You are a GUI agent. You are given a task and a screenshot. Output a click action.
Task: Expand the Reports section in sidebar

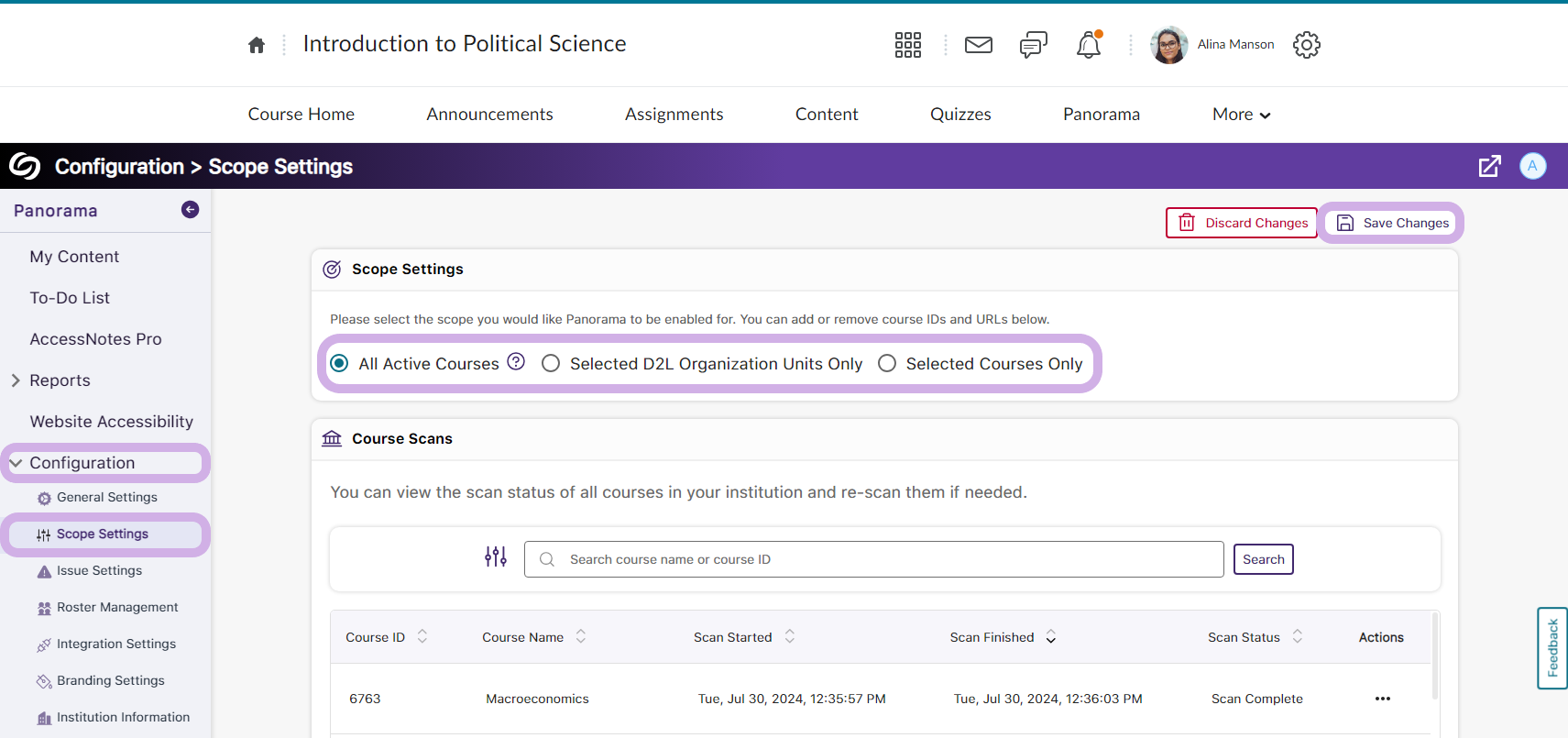coord(16,380)
